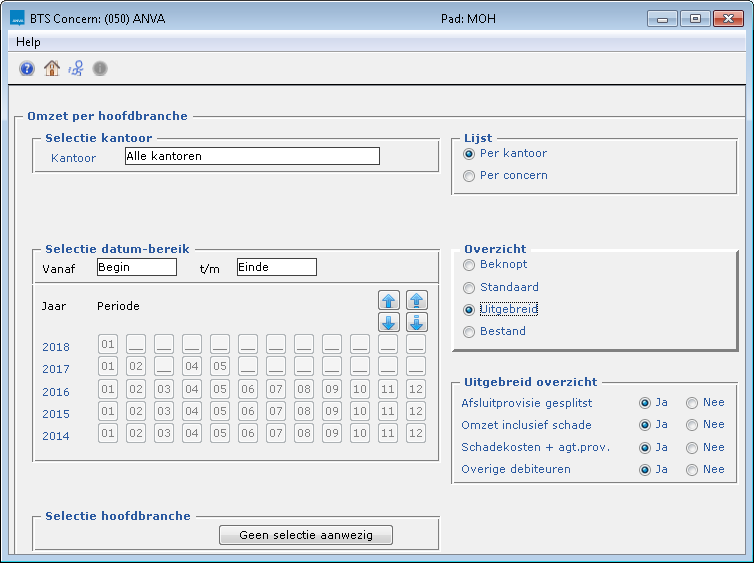This screenshot has height=563, width=754.
Task: Click the solid down arrow above the periods
Action: pos(389,322)
